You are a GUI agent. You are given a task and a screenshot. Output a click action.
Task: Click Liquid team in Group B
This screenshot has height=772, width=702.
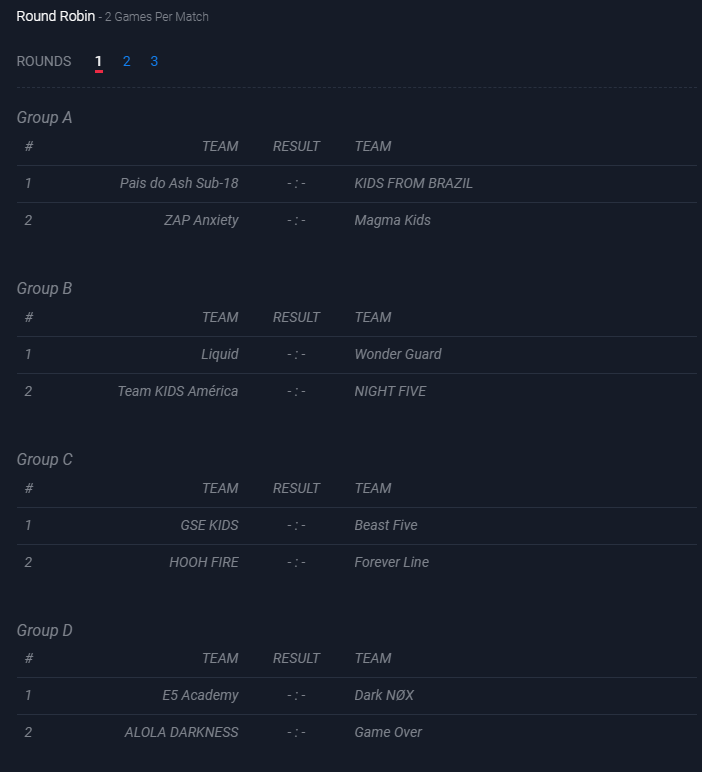[x=220, y=354]
